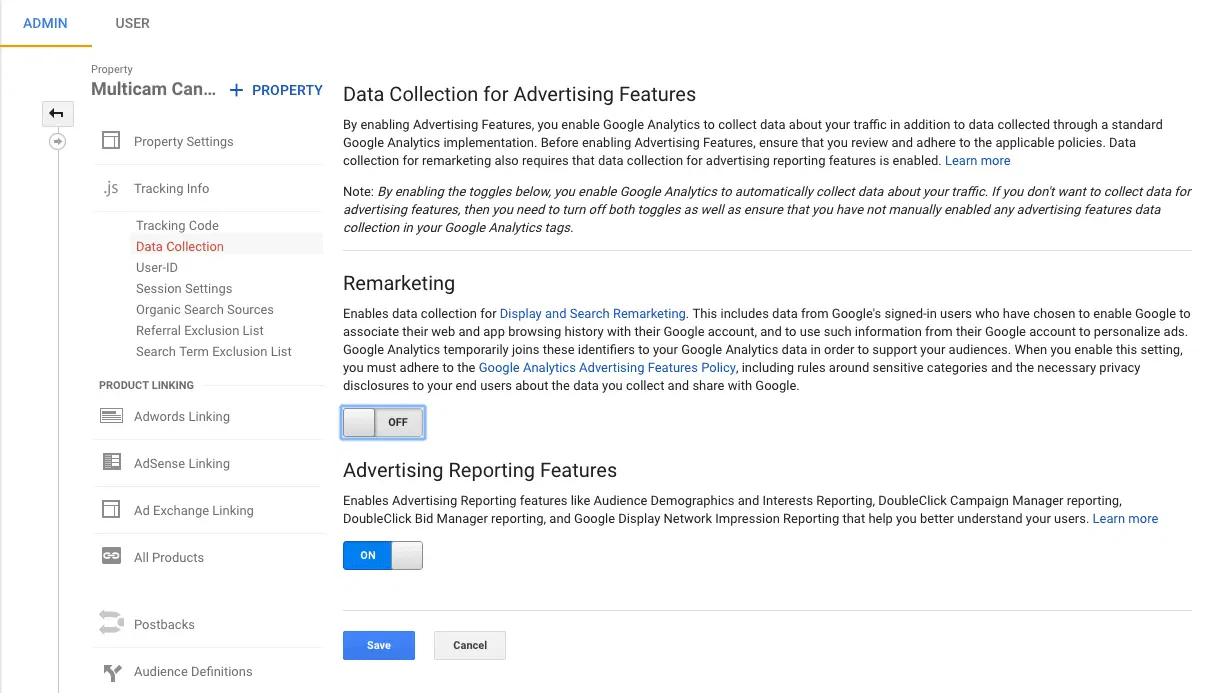Open Adwords Linking

182,415
